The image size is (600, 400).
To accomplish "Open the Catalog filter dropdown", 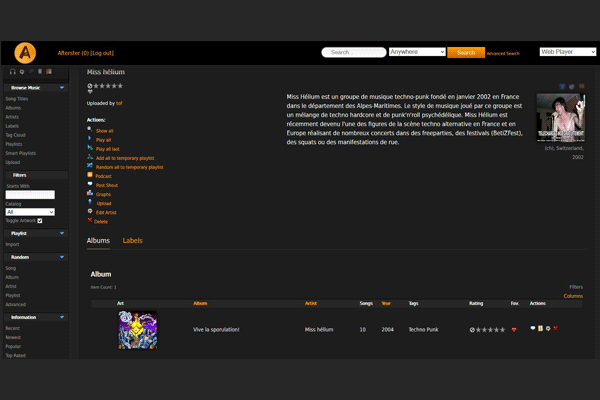I will (x=30, y=212).
